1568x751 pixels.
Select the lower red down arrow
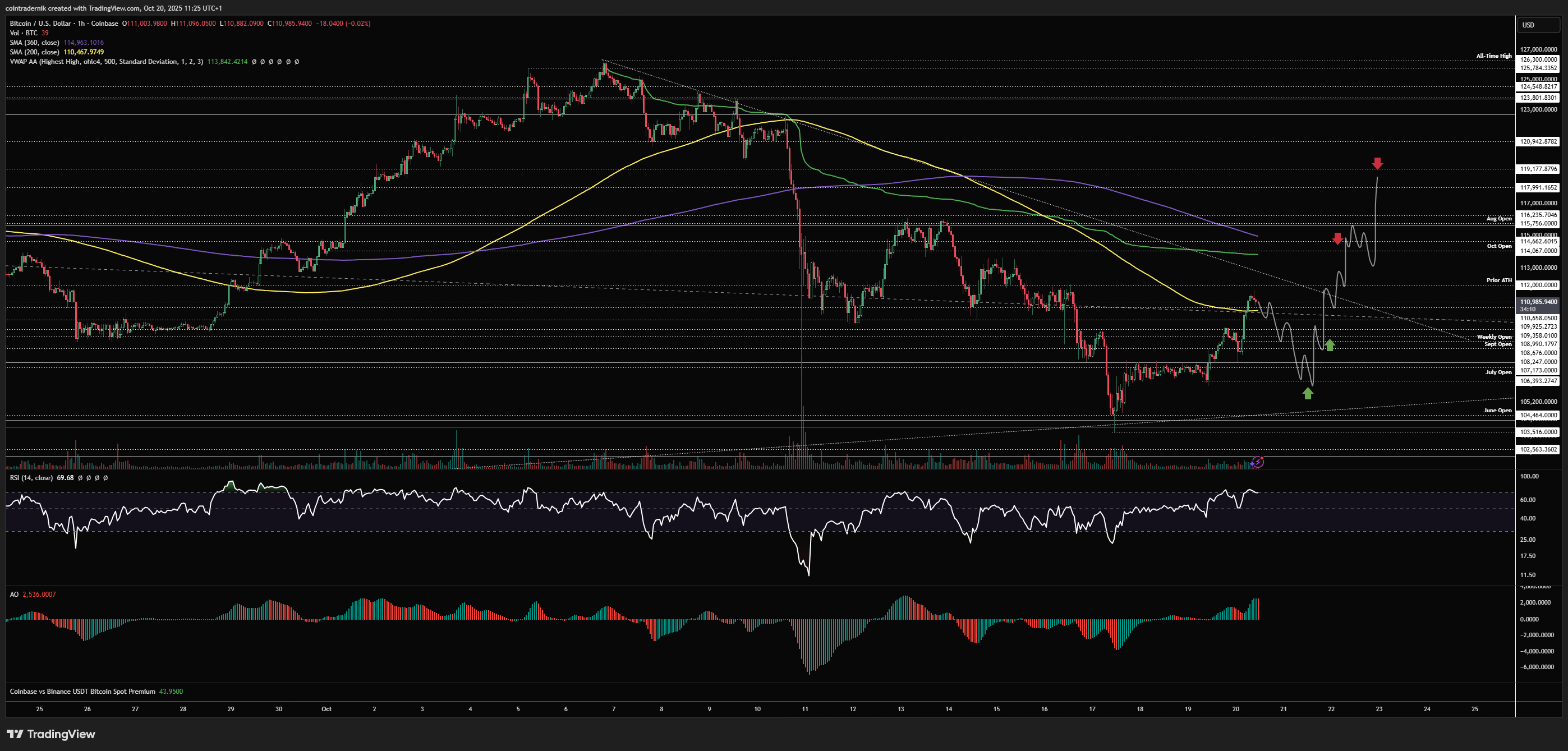[1337, 238]
